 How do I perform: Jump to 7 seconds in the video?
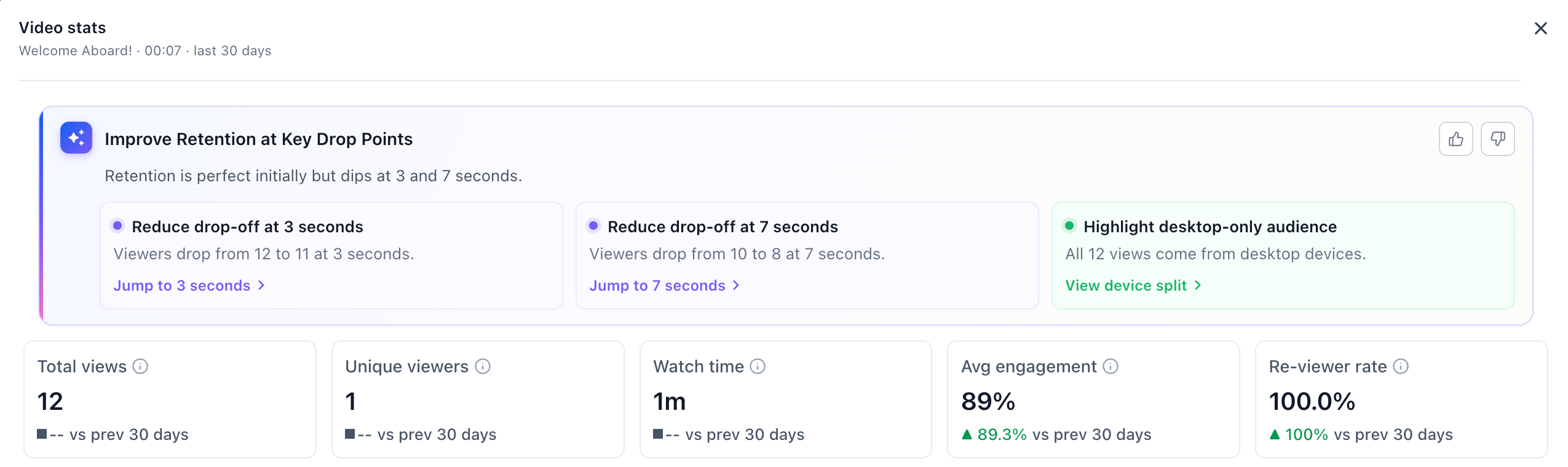point(665,286)
